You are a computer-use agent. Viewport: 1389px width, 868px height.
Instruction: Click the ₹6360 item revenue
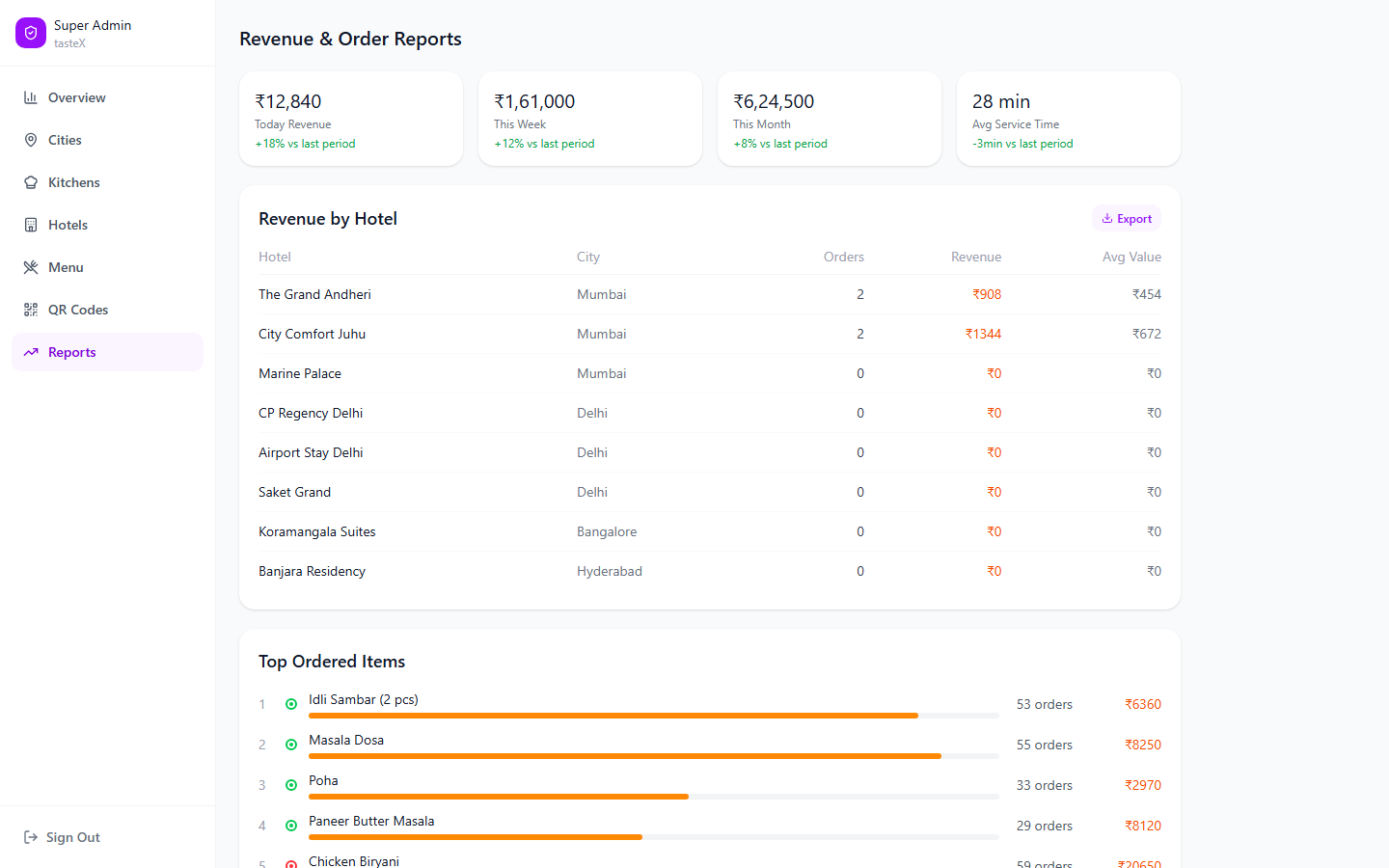coord(1143,704)
